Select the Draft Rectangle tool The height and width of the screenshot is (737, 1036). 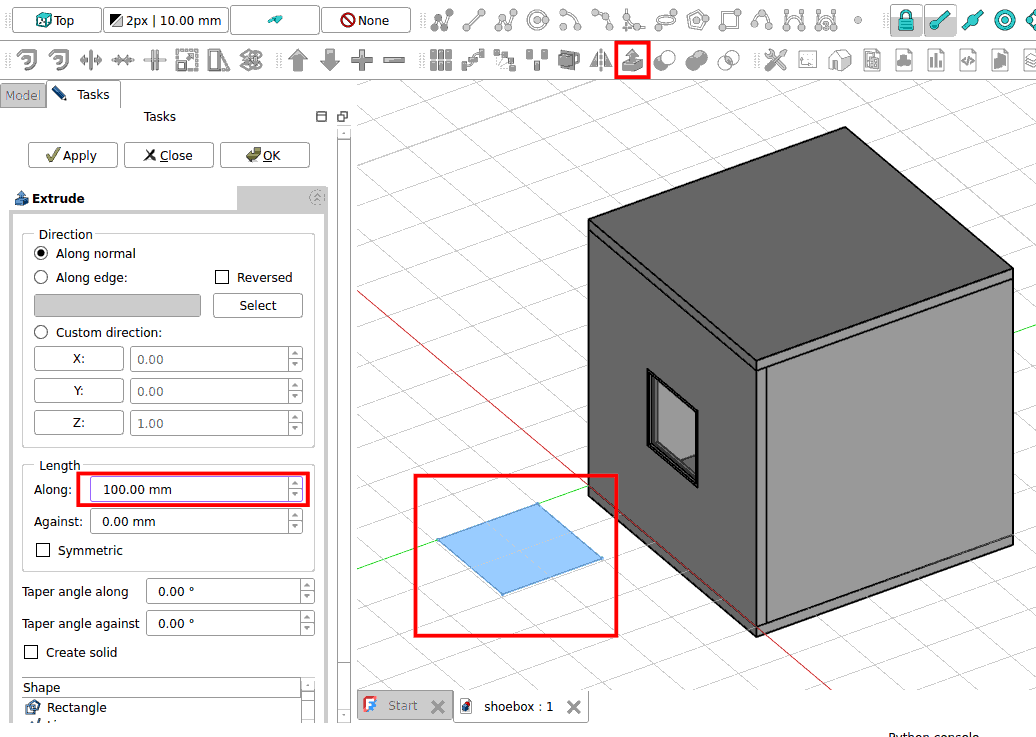pyautogui.click(x=730, y=20)
